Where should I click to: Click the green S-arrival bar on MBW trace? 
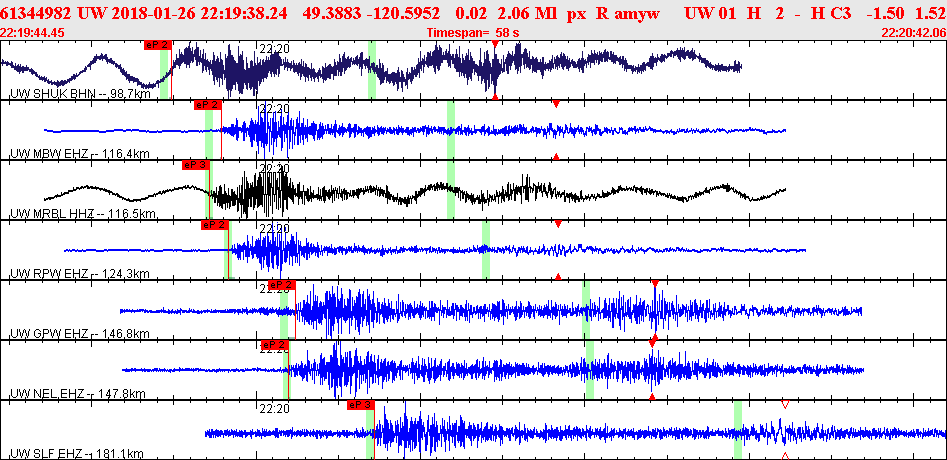(x=451, y=130)
